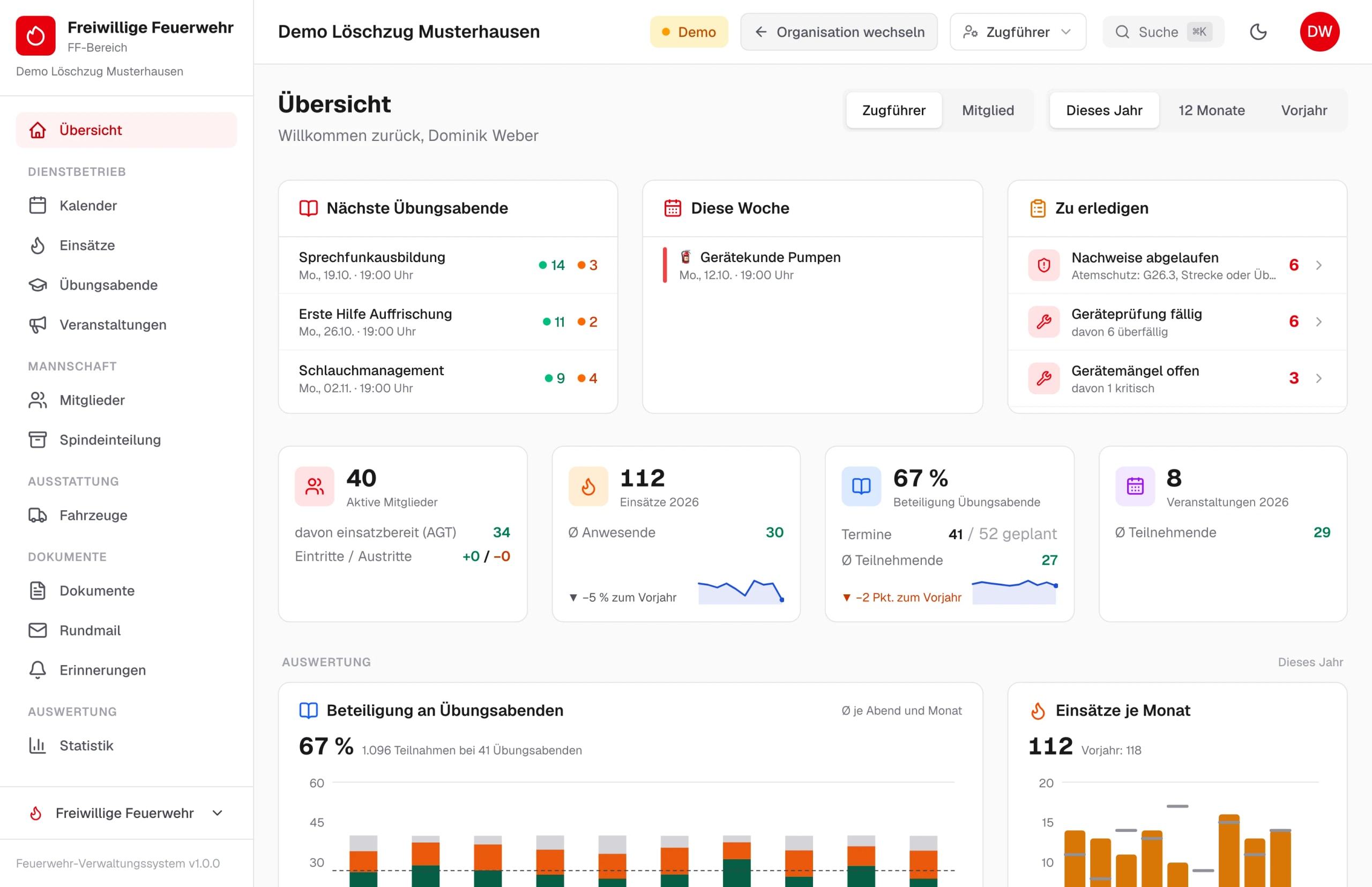
Task: Click the locker box icon for Spindeinteilung
Action: (x=38, y=440)
